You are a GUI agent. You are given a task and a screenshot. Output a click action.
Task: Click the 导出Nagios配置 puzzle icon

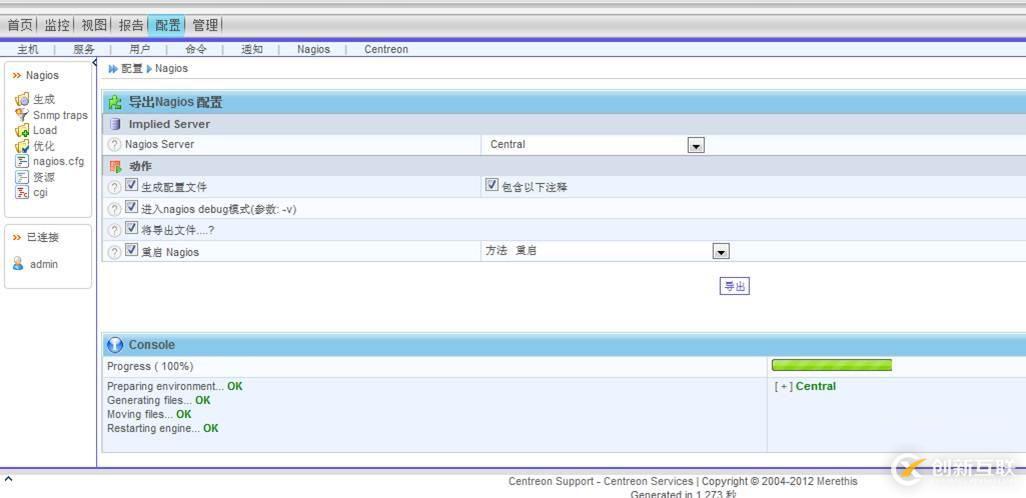(x=115, y=102)
